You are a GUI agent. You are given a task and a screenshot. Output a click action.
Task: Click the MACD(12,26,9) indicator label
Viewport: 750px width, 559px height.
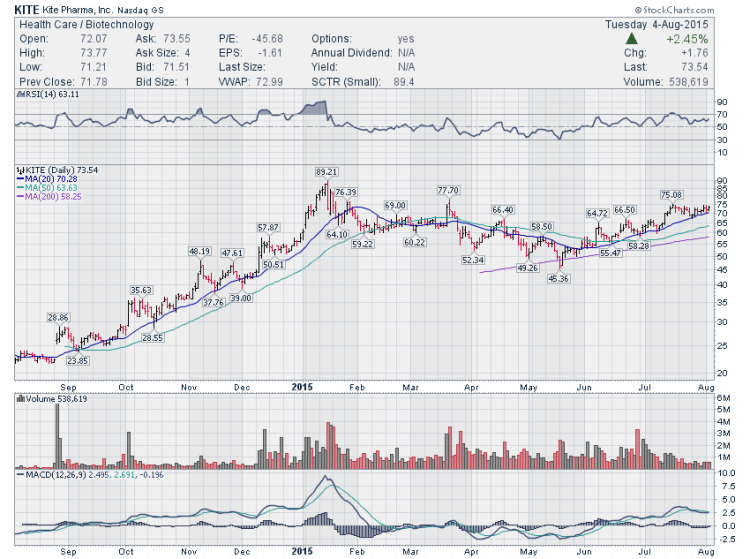pos(90,475)
